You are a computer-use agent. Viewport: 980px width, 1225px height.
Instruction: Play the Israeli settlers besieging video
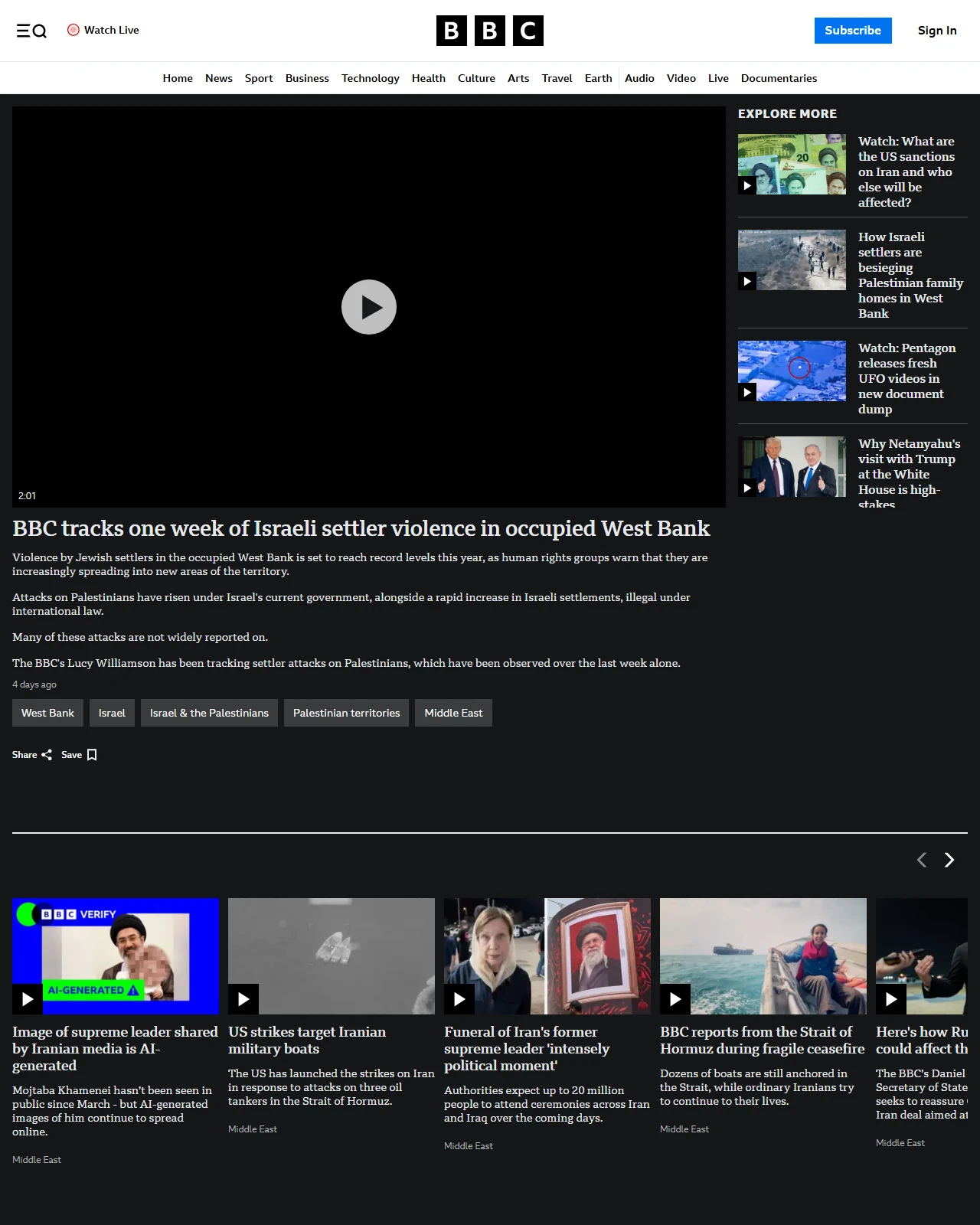747,281
